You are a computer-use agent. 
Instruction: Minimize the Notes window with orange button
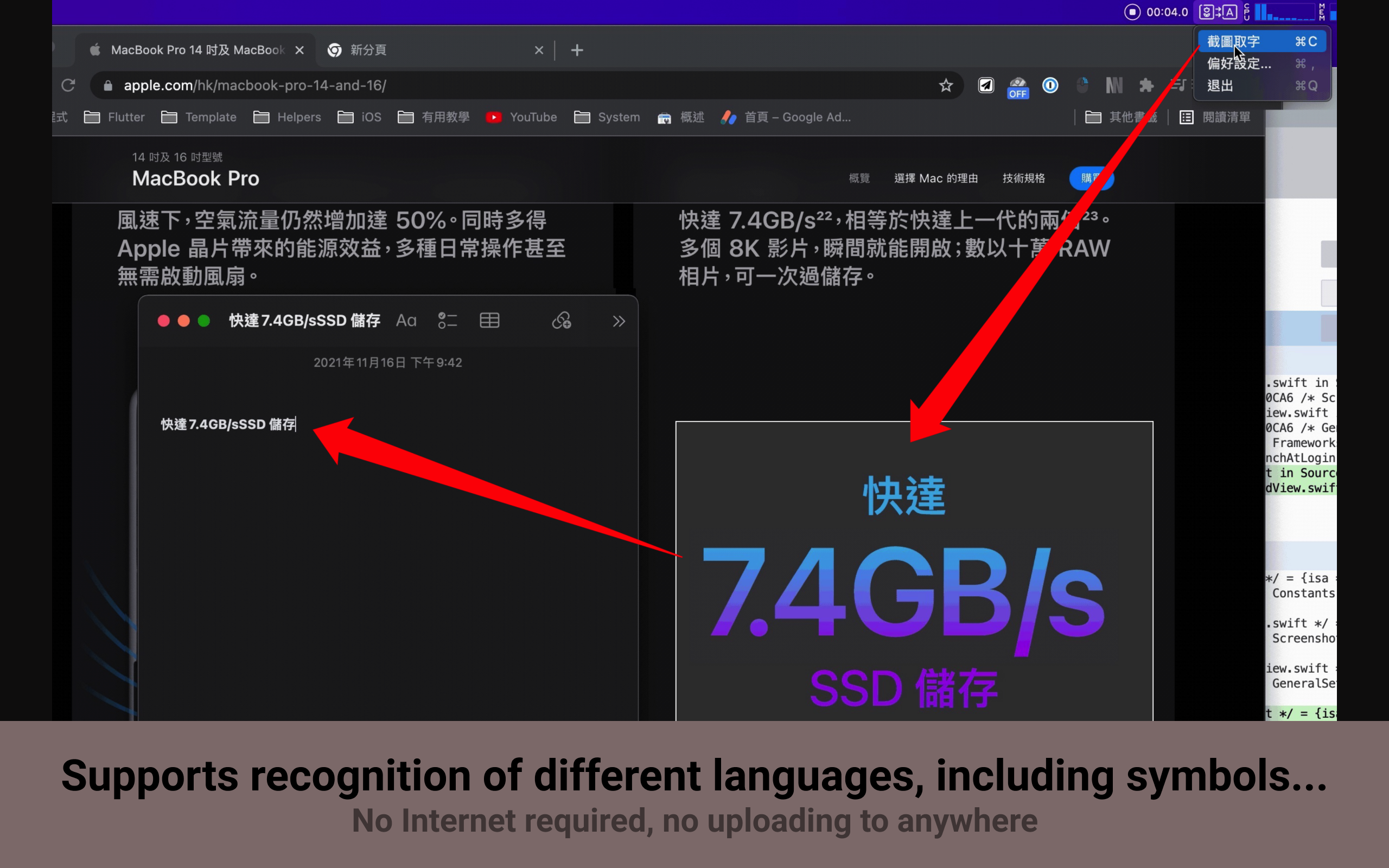pyautogui.click(x=184, y=320)
